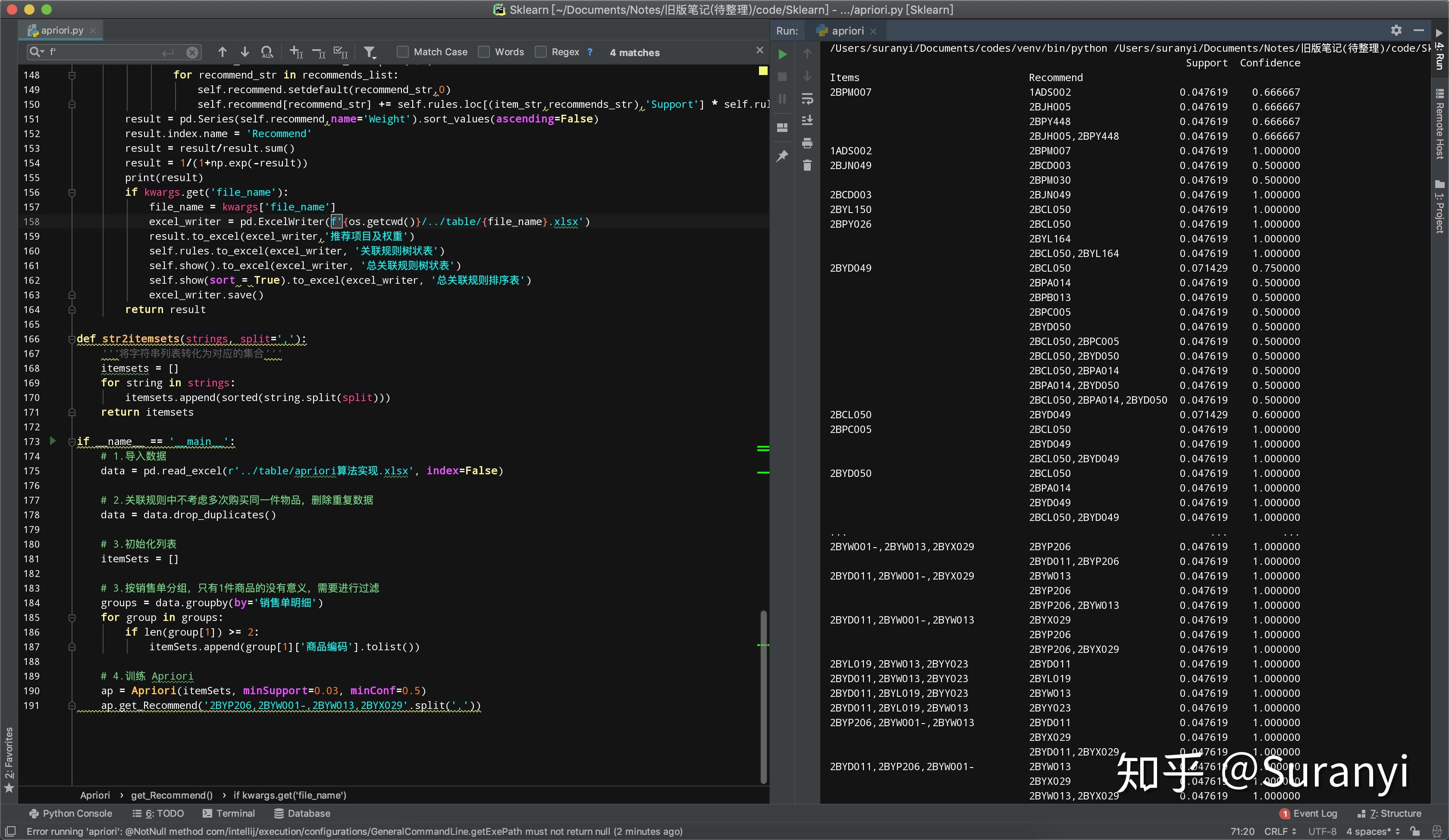1449x840 pixels.
Task: Click the Scroll to End icon
Action: 807,120
